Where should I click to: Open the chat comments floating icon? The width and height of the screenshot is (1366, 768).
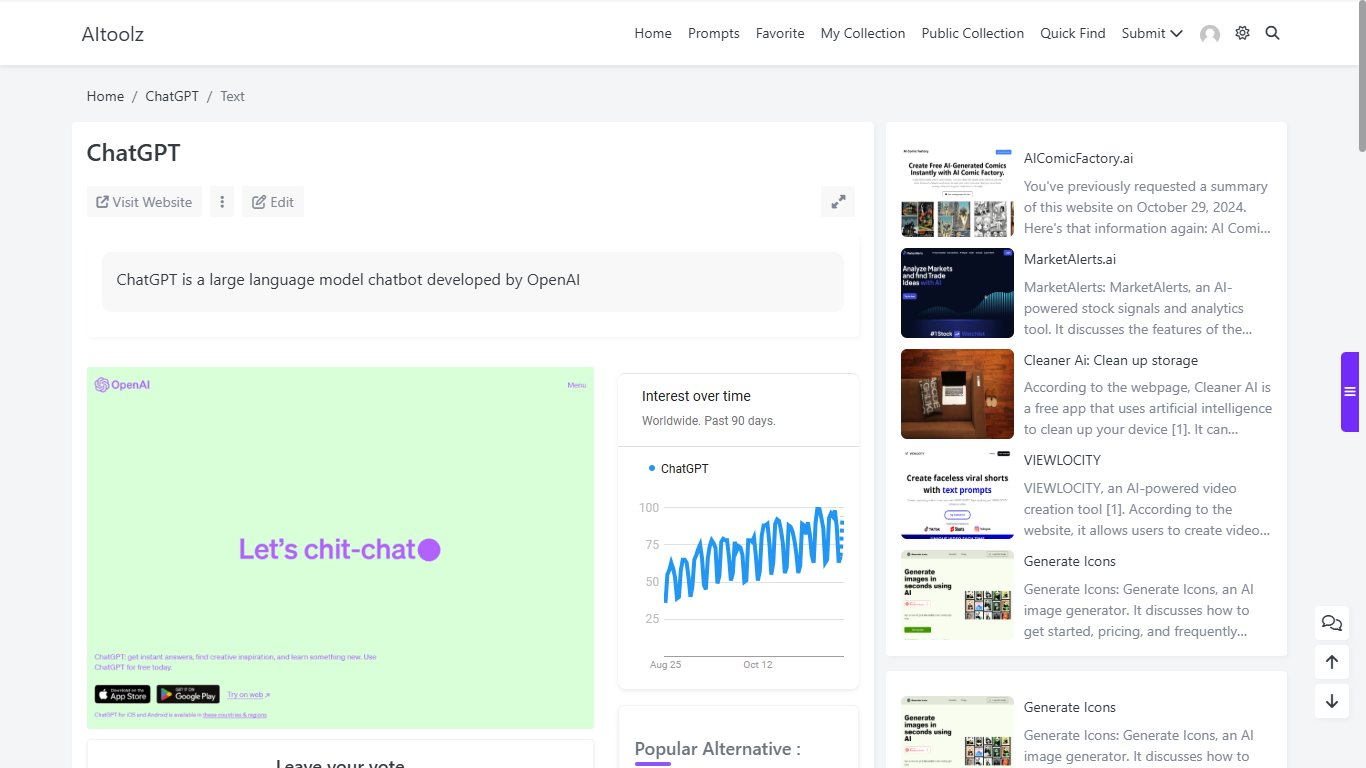[1332, 623]
